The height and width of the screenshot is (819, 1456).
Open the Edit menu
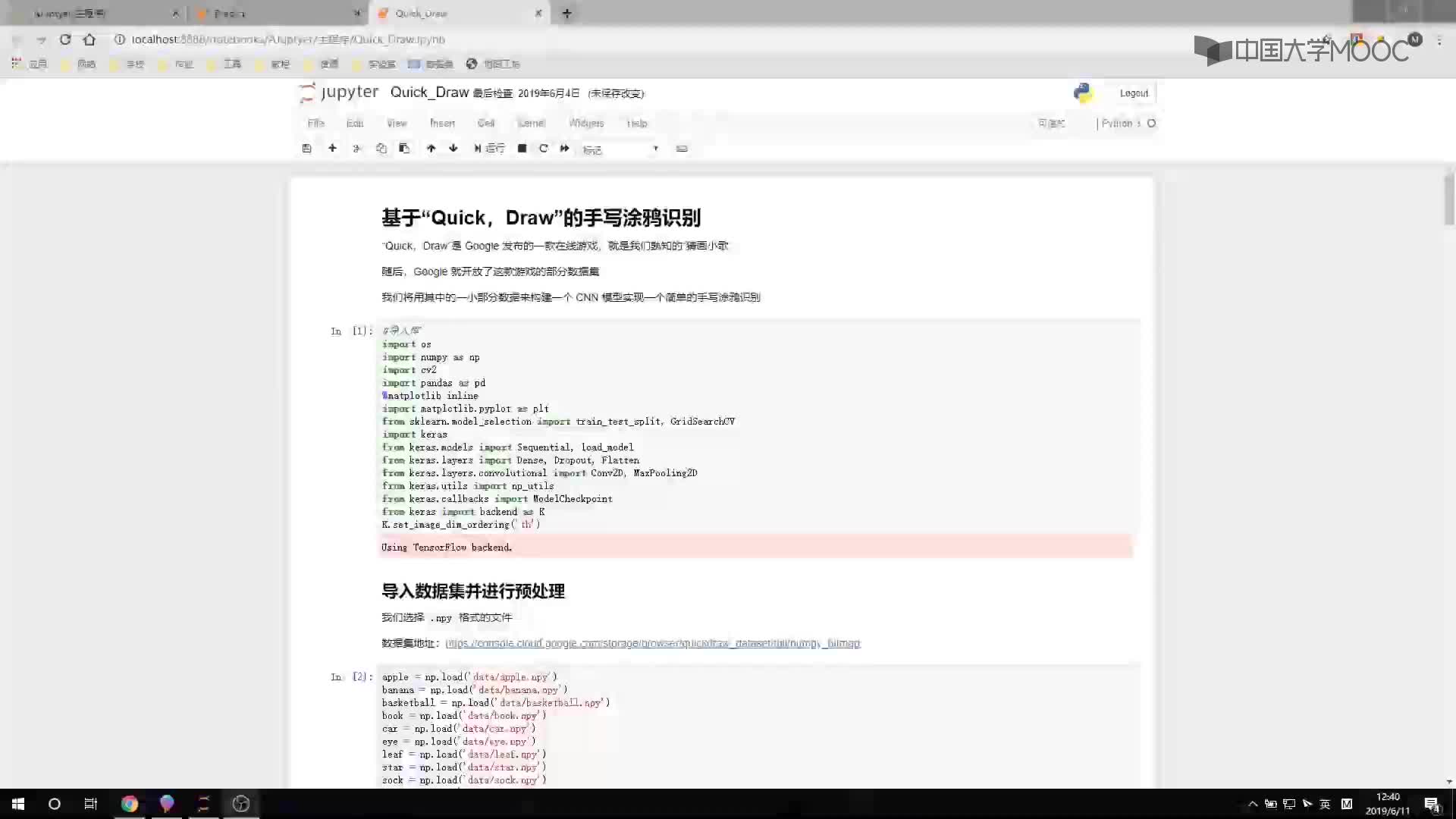tap(355, 123)
